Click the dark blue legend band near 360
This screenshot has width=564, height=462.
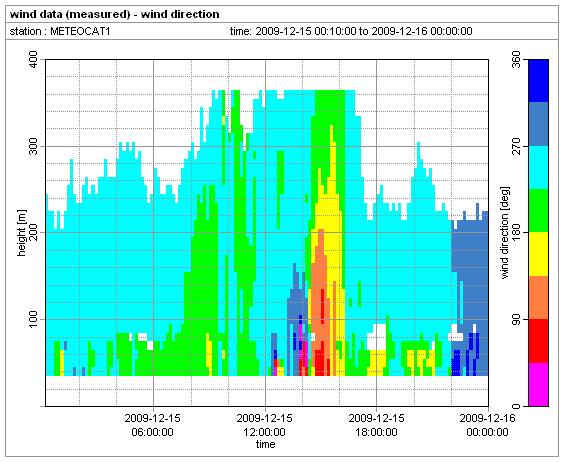[x=538, y=81]
